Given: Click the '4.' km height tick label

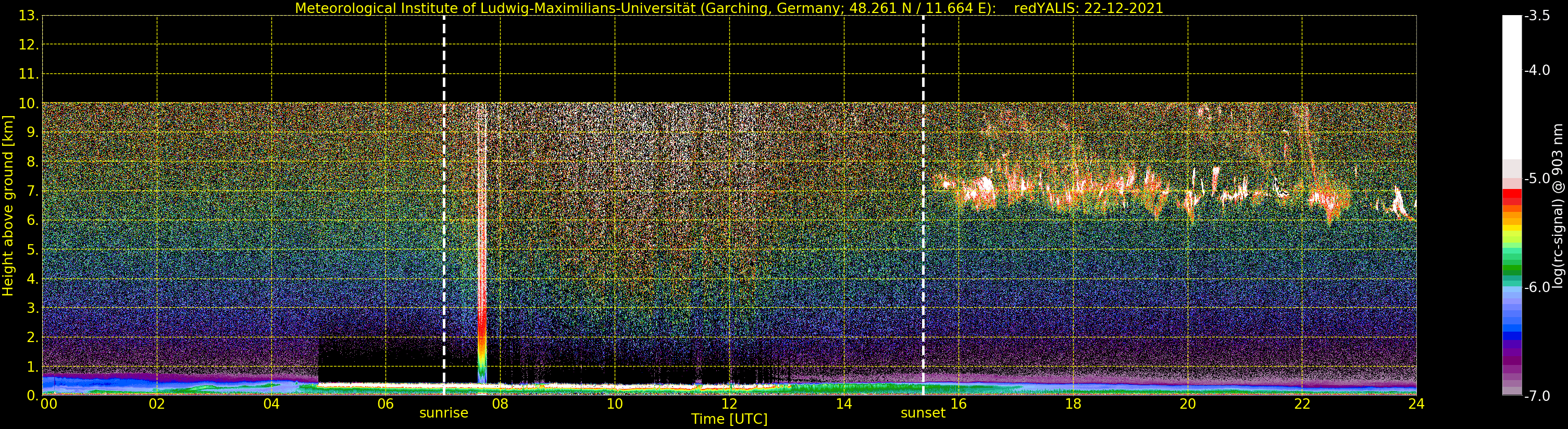Looking at the screenshot, I should tap(33, 279).
